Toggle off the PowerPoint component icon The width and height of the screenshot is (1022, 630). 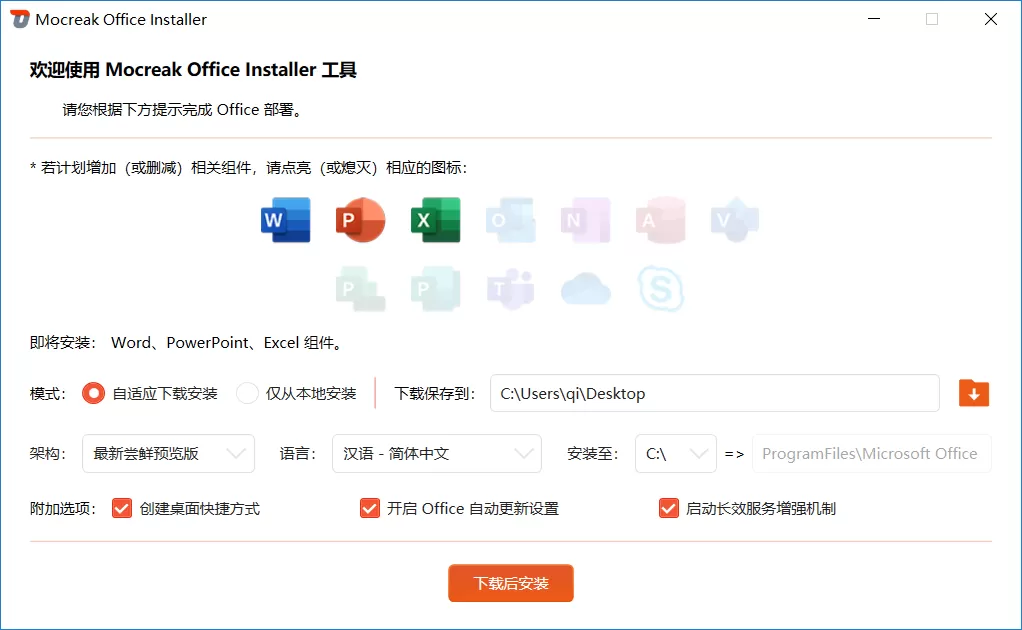click(360, 220)
